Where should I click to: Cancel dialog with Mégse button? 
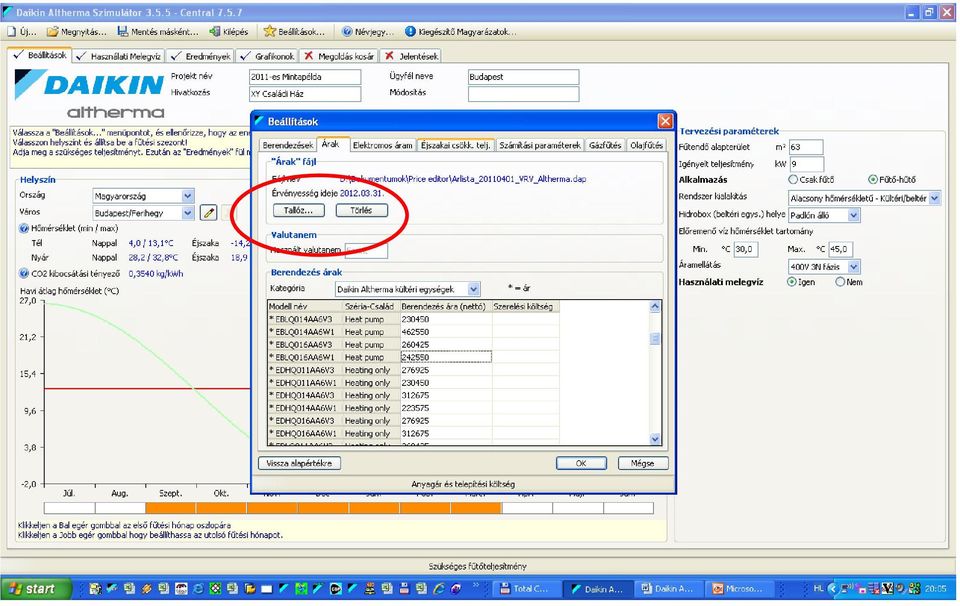(x=643, y=463)
